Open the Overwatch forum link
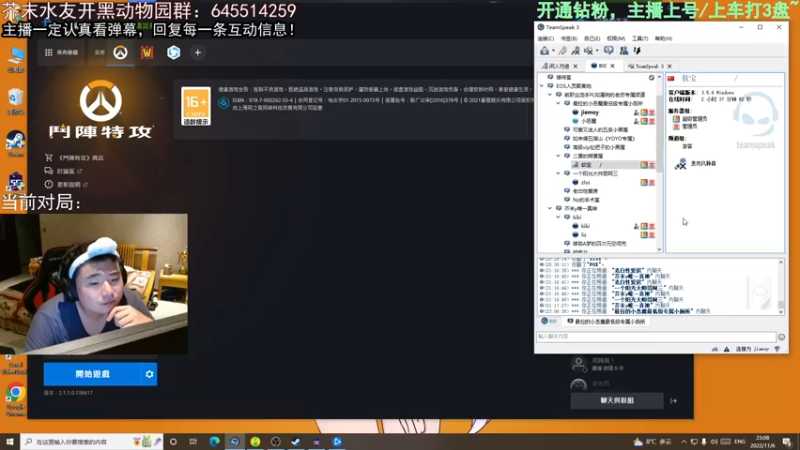Screen dimensions: 800x450 pyautogui.click(x=63, y=171)
